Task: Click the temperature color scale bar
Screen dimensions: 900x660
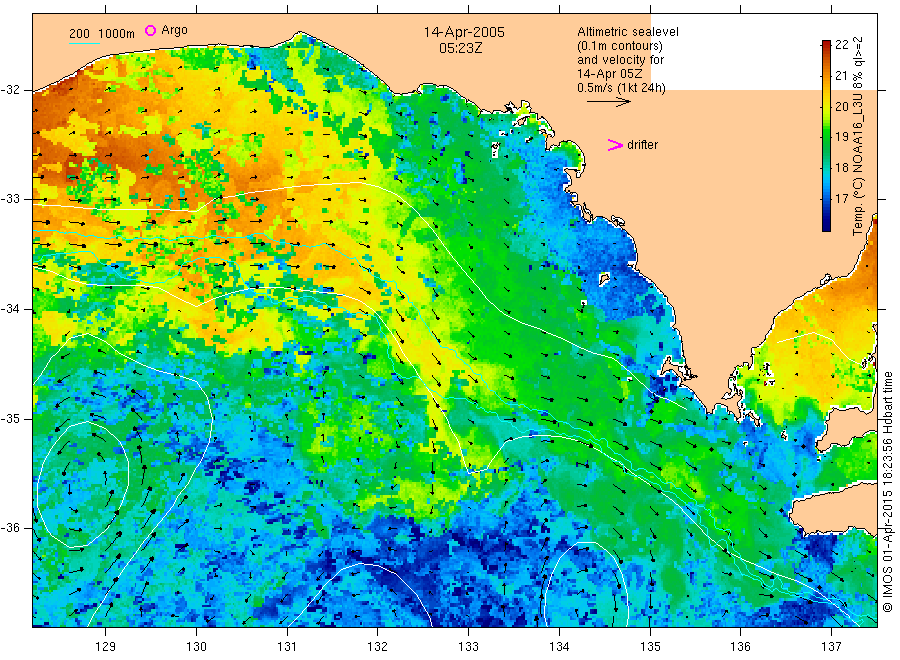Action: pyautogui.click(x=826, y=135)
